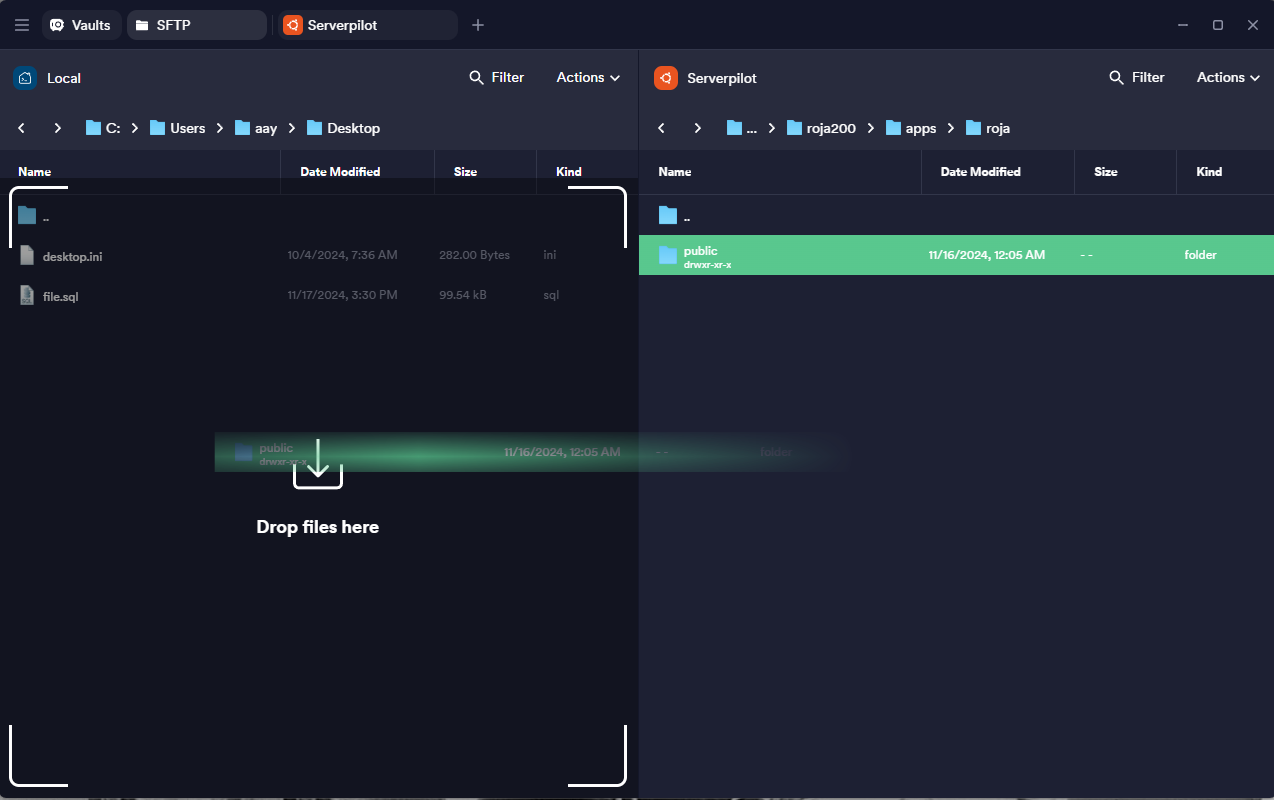
Task: Click the Users folder in Local breadcrumb
Action: tap(187, 128)
